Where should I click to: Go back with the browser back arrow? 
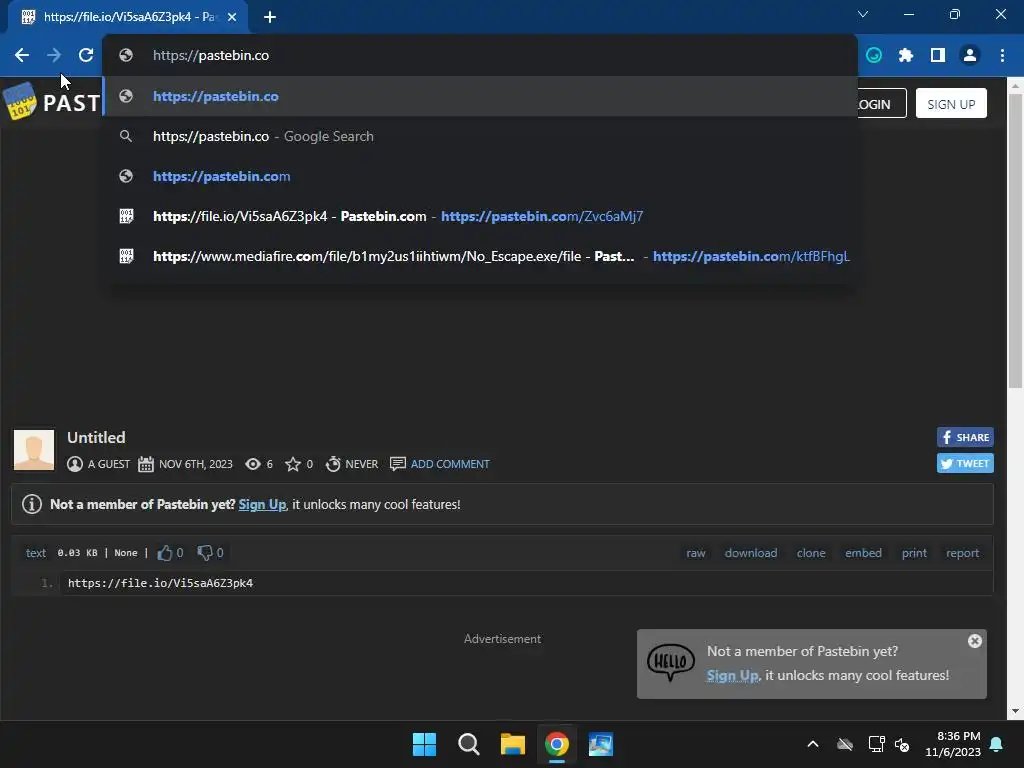(x=22, y=56)
